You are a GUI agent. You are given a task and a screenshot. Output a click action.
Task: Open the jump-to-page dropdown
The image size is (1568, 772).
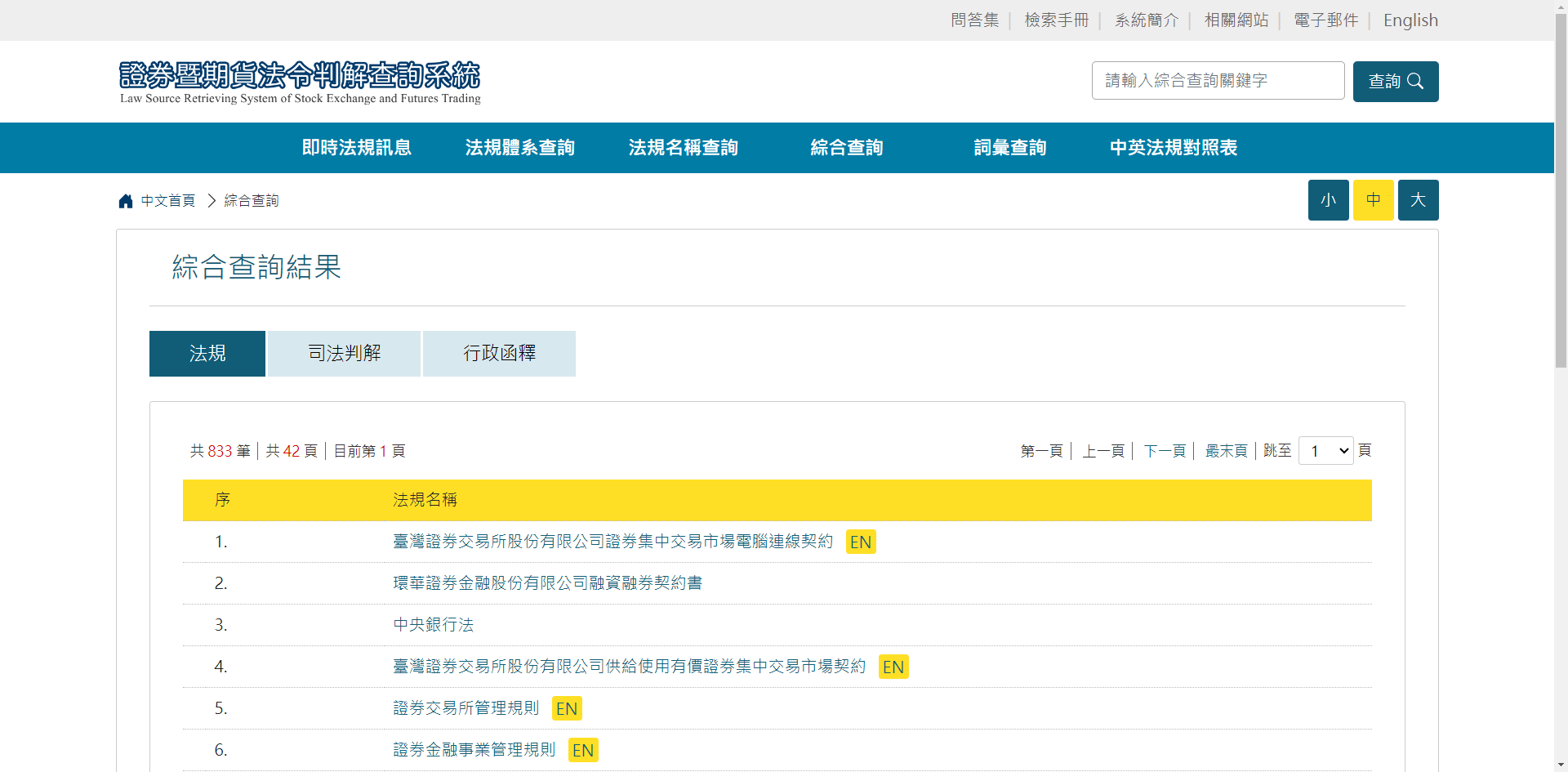[x=1325, y=451]
